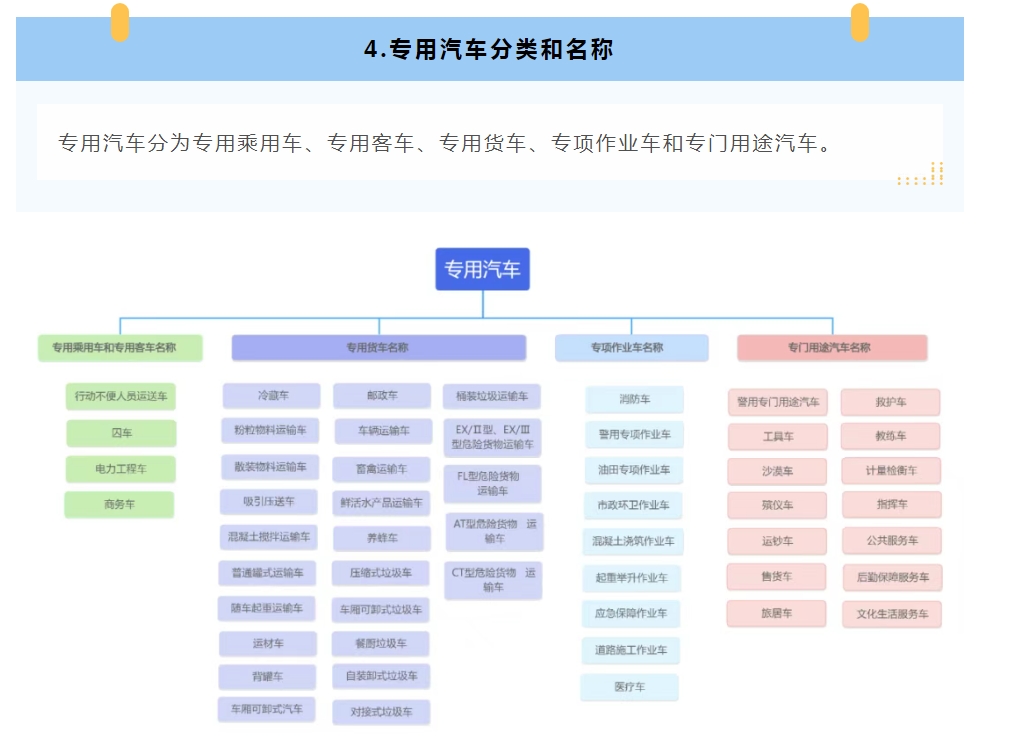Select the 专项作业车名称 blue header

pyautogui.click(x=631, y=348)
